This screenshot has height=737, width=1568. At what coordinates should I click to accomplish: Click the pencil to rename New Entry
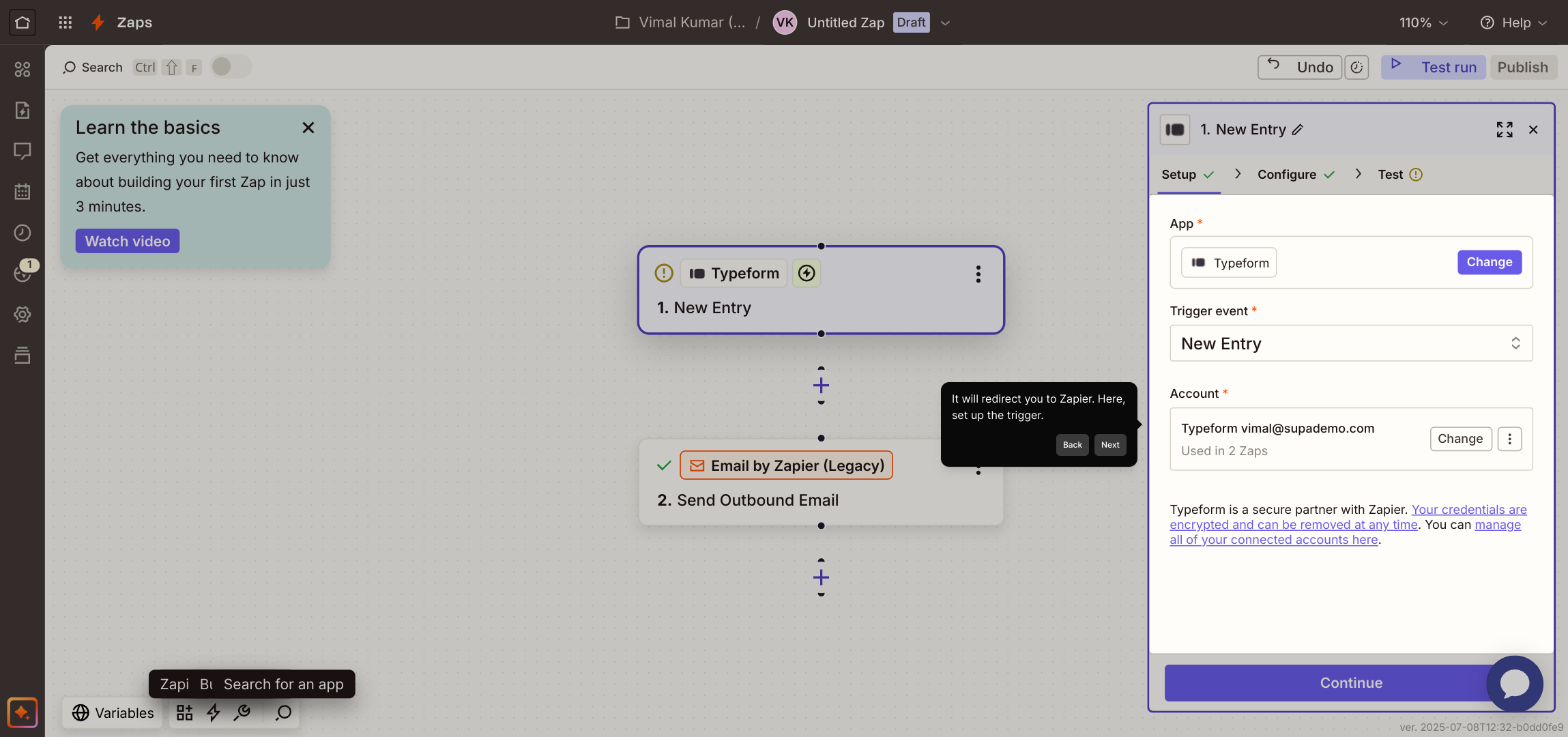click(x=1298, y=130)
